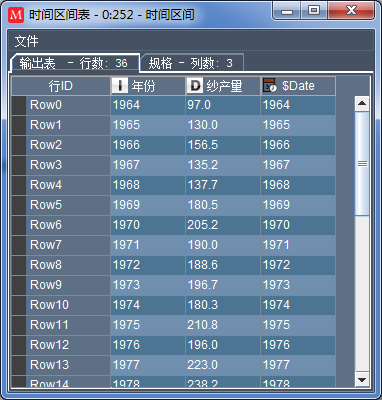Select the $Date cell showing 1967
This screenshot has width=382, height=400.
point(298,165)
